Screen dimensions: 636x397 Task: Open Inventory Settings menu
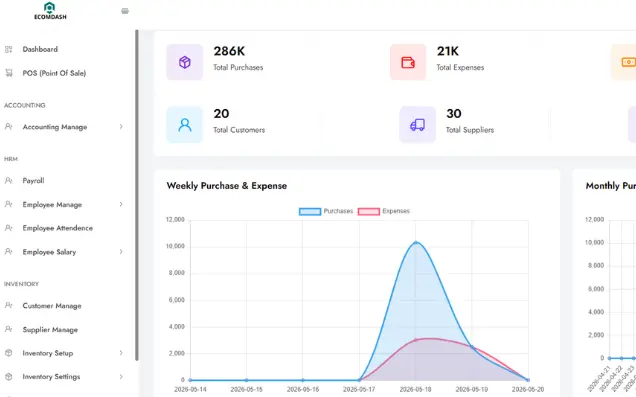[x=51, y=376]
